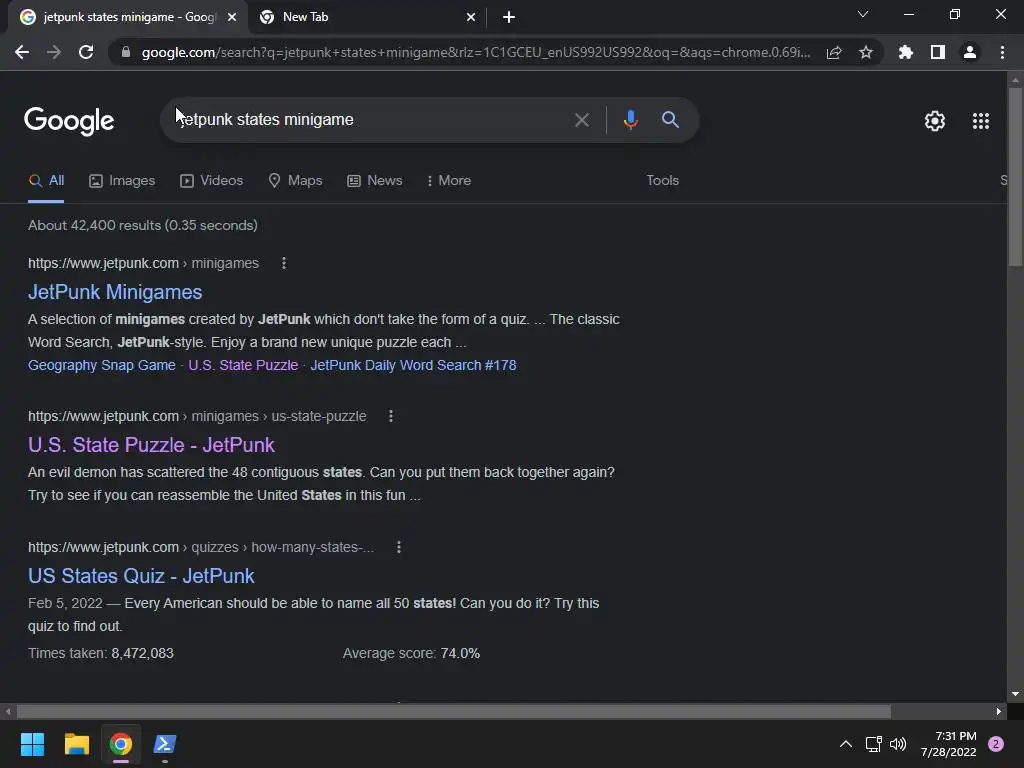Open options for the JetPunk Minigames result
1024x768 pixels.
(283, 263)
